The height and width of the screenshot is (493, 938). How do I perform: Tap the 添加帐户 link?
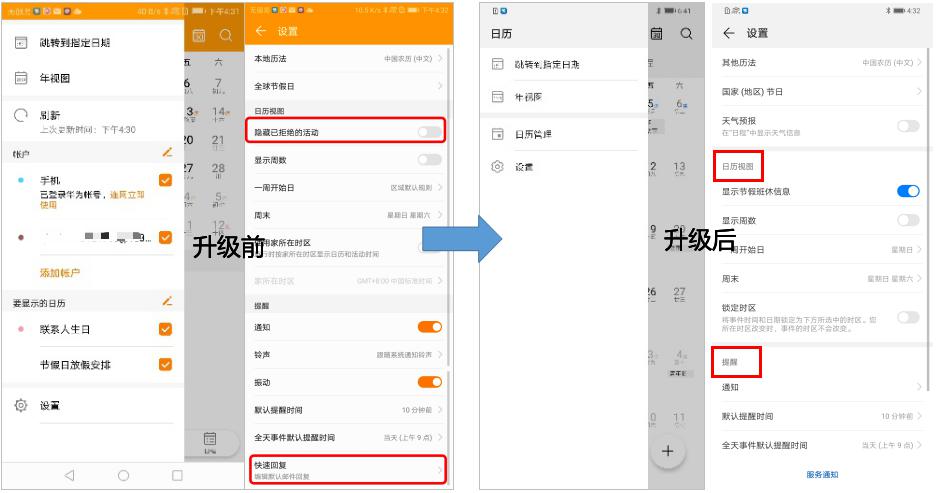(60, 272)
